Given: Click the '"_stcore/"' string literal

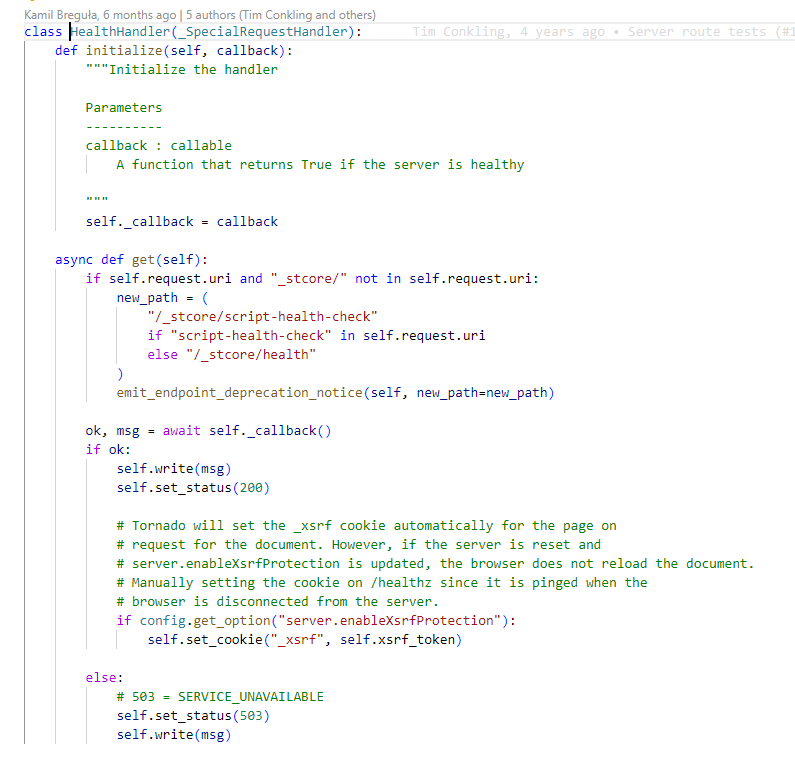Looking at the screenshot, I should pyautogui.click(x=308, y=279).
